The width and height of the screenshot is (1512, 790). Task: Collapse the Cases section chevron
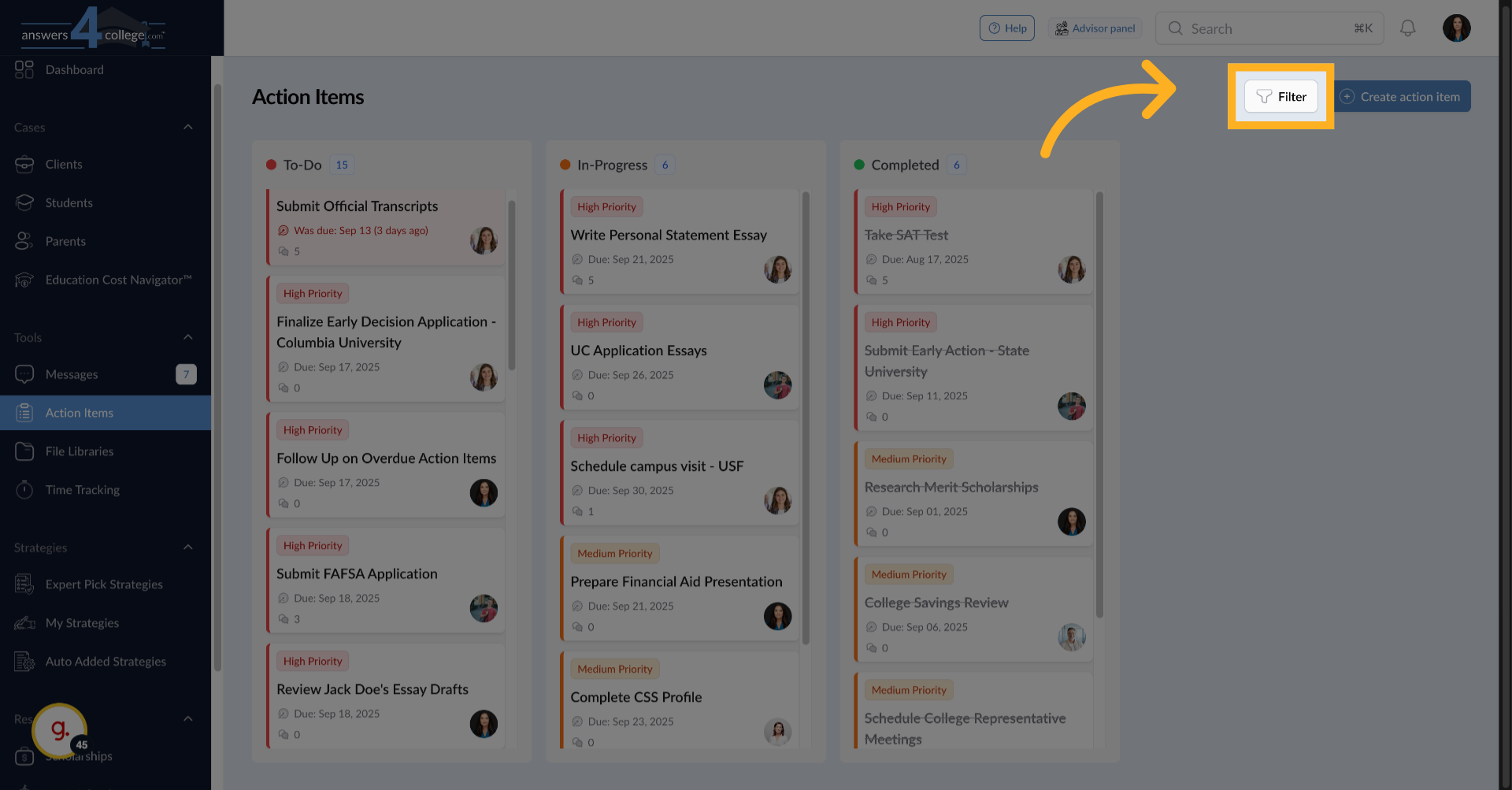pos(188,128)
